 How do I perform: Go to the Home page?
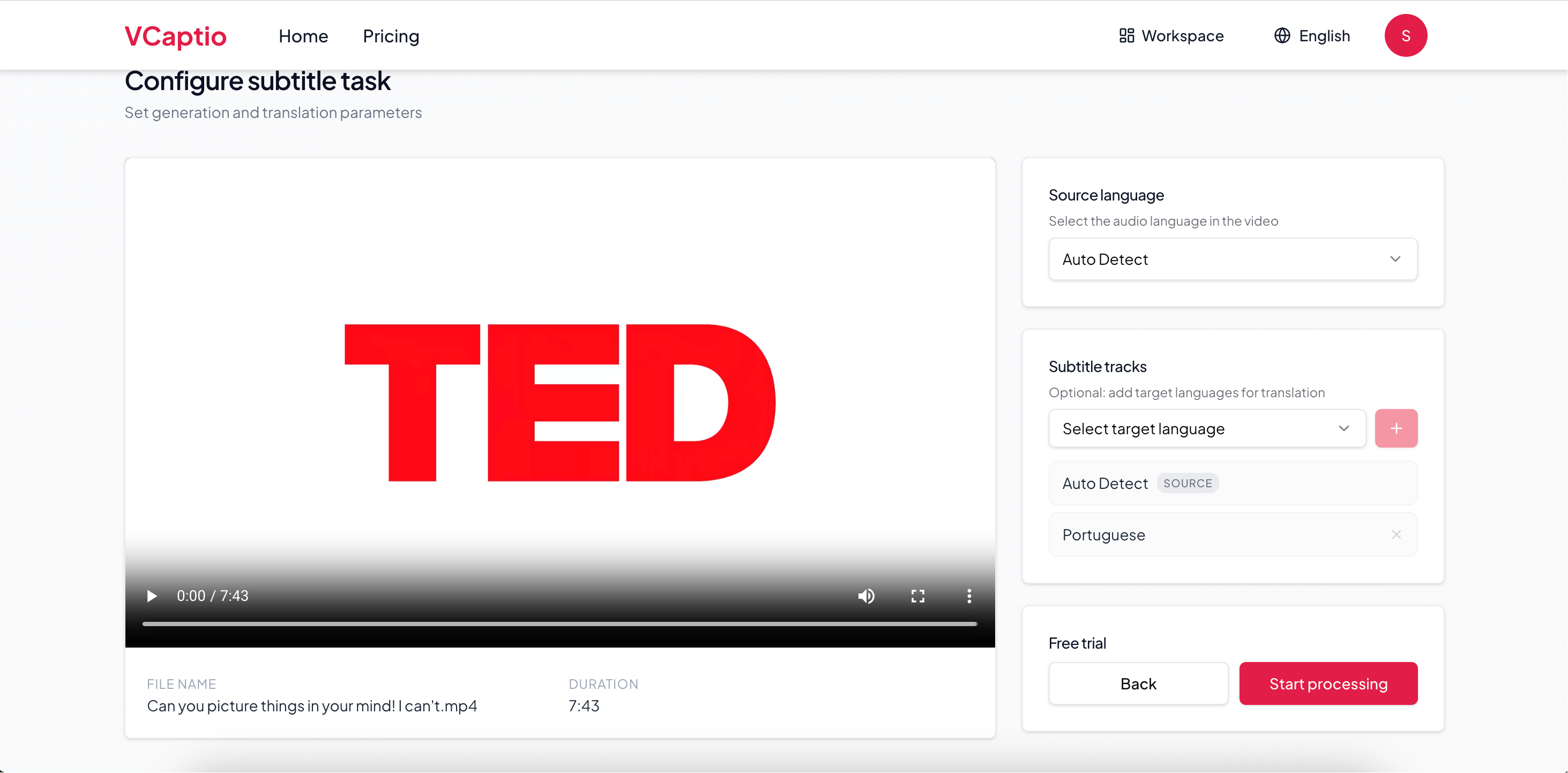[303, 35]
